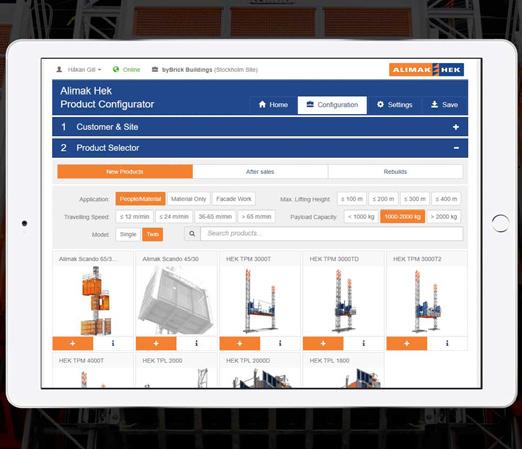Toggle payload capacity 1000-2000 kg
This screenshot has width=522, height=449.
(402, 217)
